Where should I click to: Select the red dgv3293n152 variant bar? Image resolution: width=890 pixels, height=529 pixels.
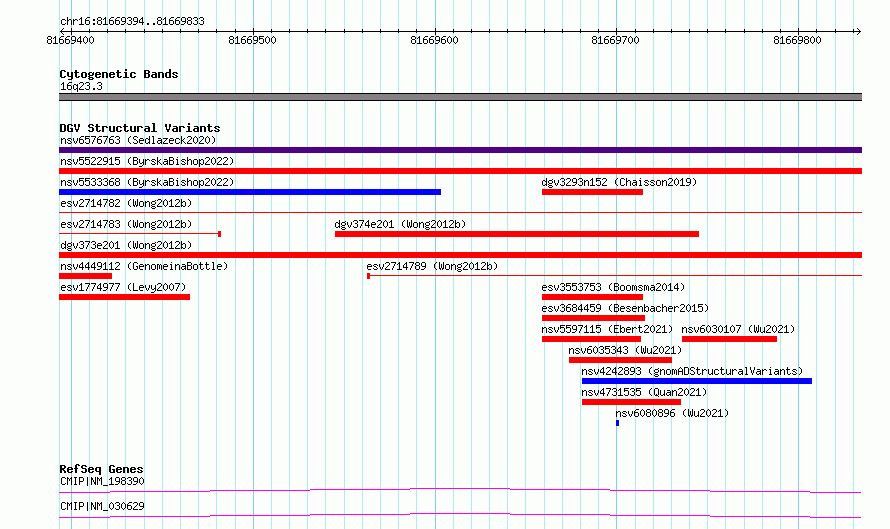pyautogui.click(x=592, y=192)
